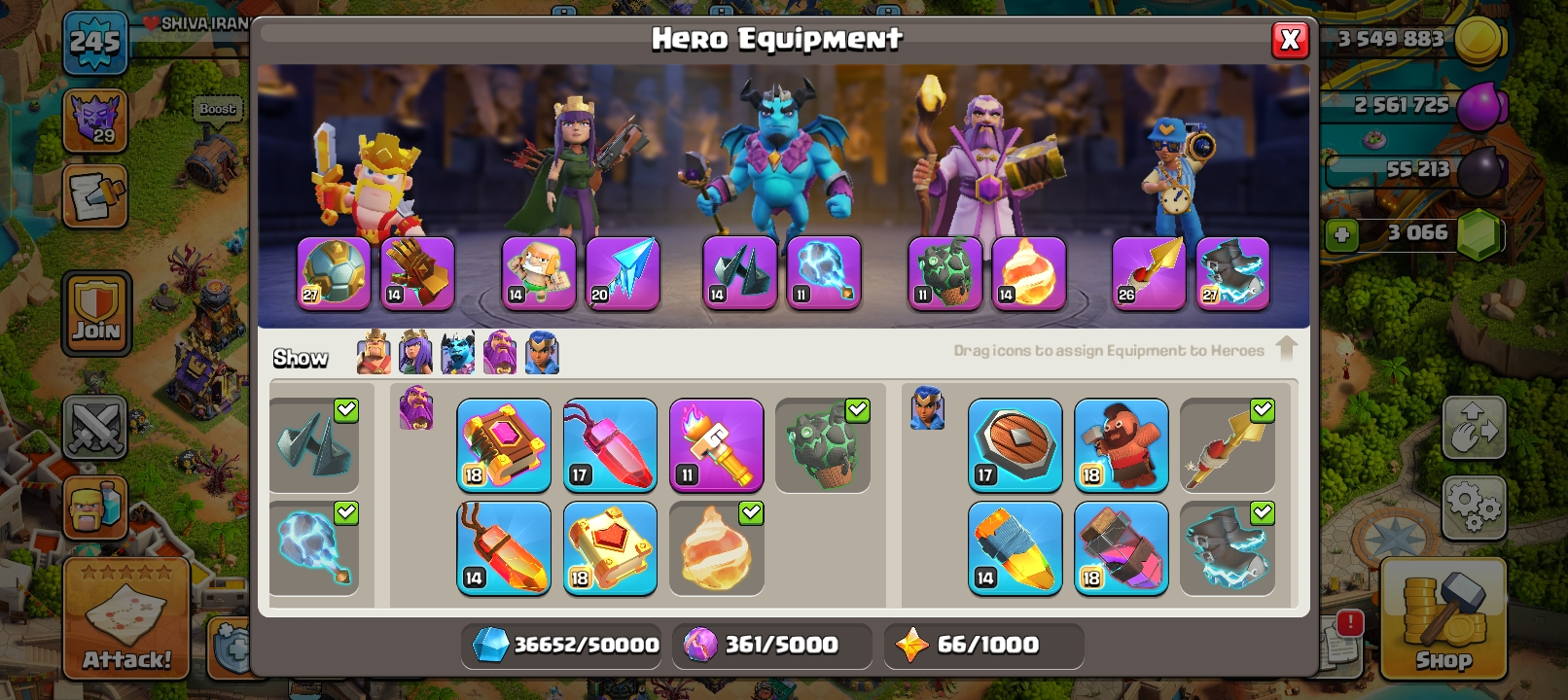Tap the Attack! button

click(x=126, y=619)
